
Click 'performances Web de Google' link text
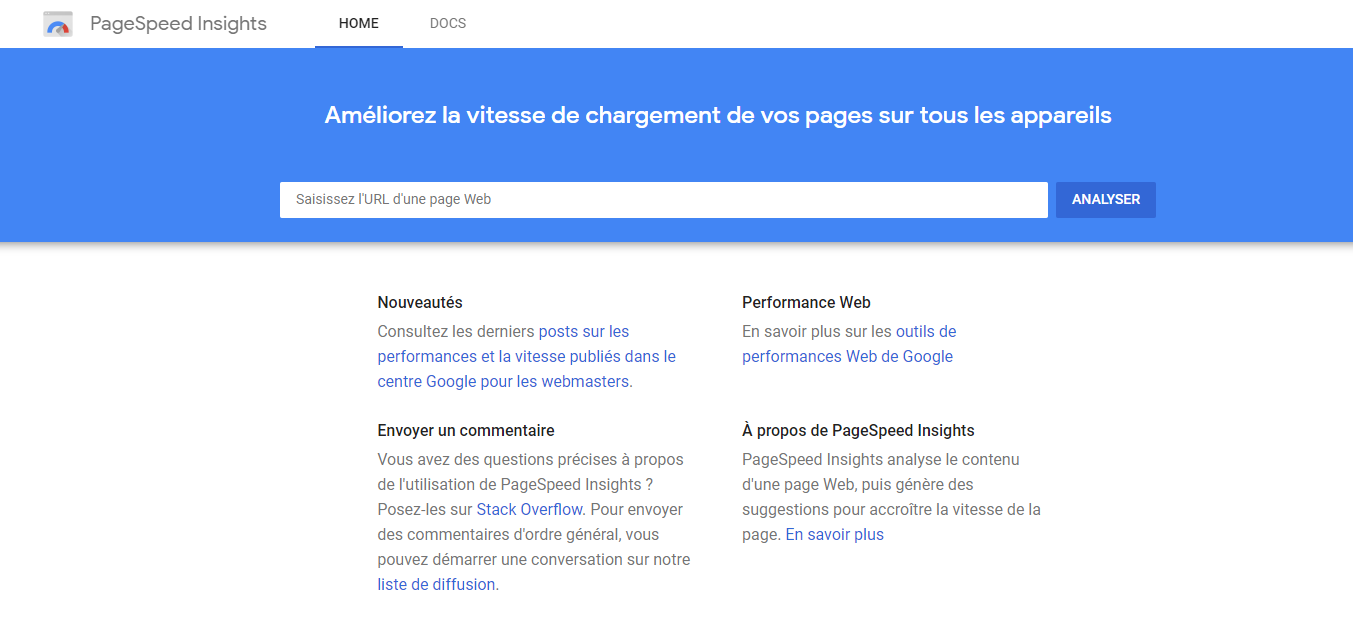pyautogui.click(x=847, y=356)
